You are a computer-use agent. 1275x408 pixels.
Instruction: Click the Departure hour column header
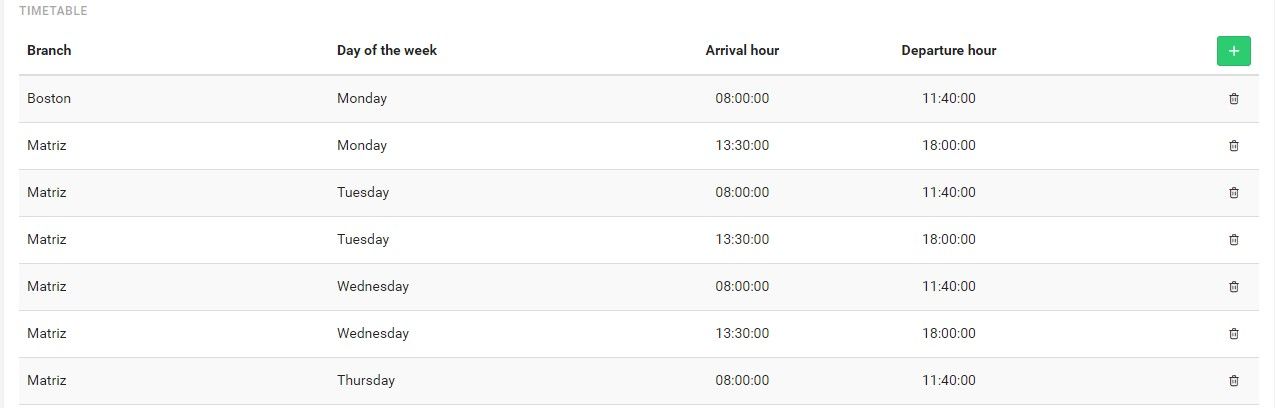949,50
